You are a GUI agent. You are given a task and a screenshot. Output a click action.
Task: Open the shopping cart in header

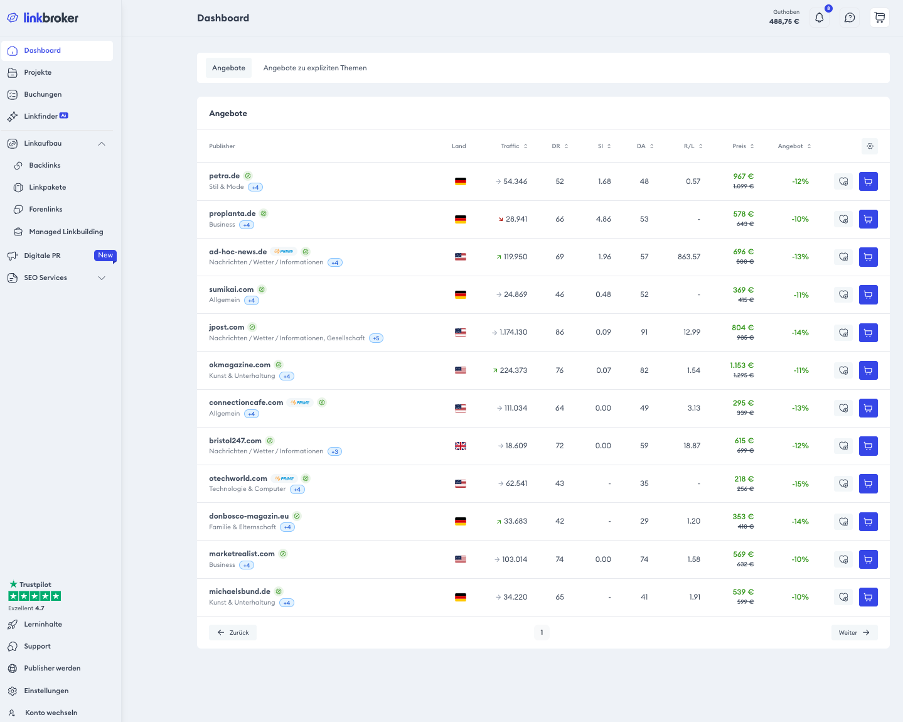880,18
